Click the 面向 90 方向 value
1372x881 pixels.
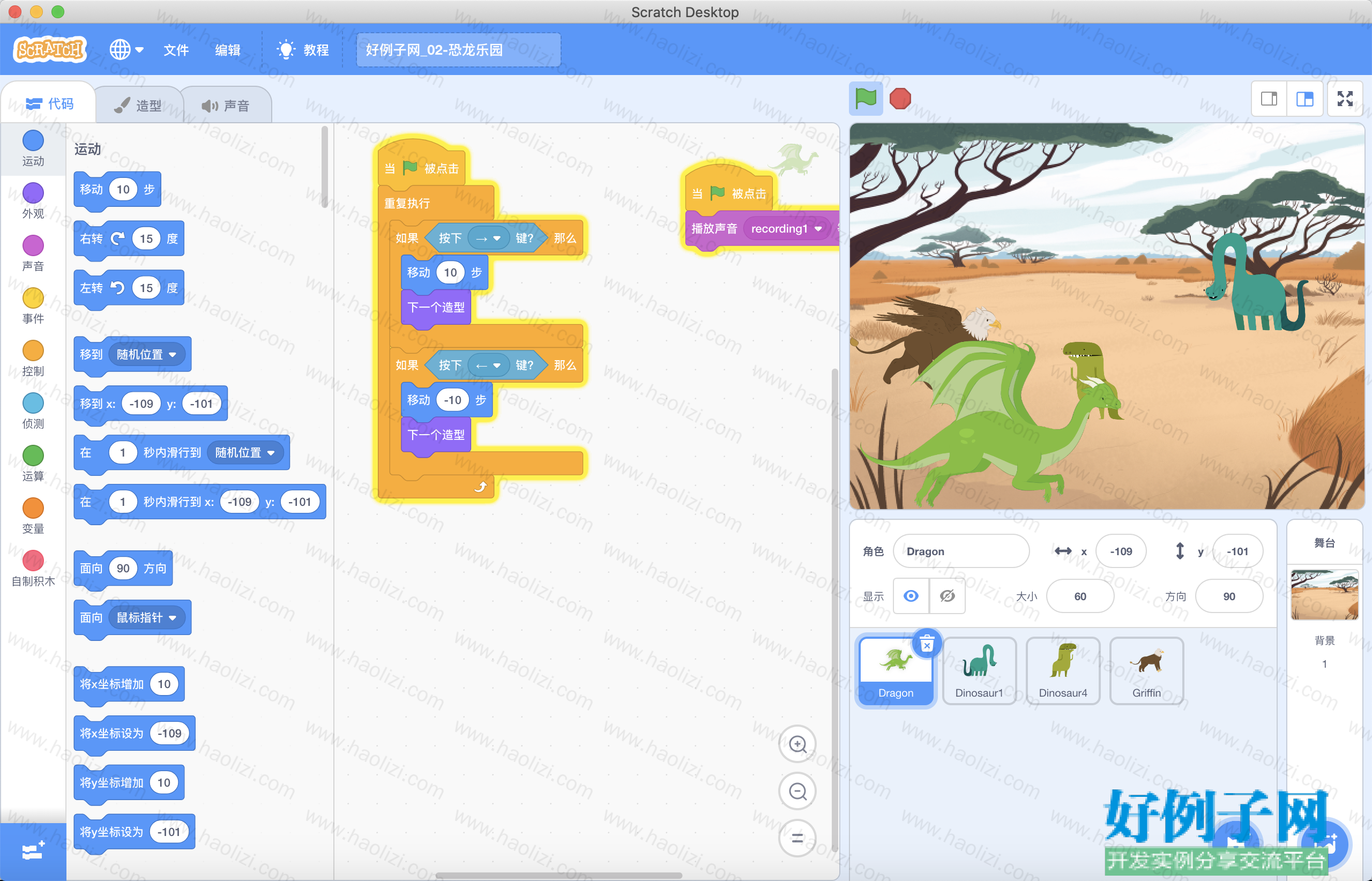coord(123,568)
